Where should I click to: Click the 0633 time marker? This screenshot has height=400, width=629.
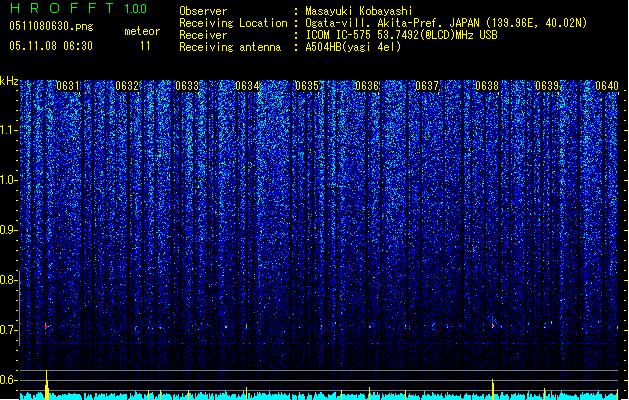tap(187, 86)
